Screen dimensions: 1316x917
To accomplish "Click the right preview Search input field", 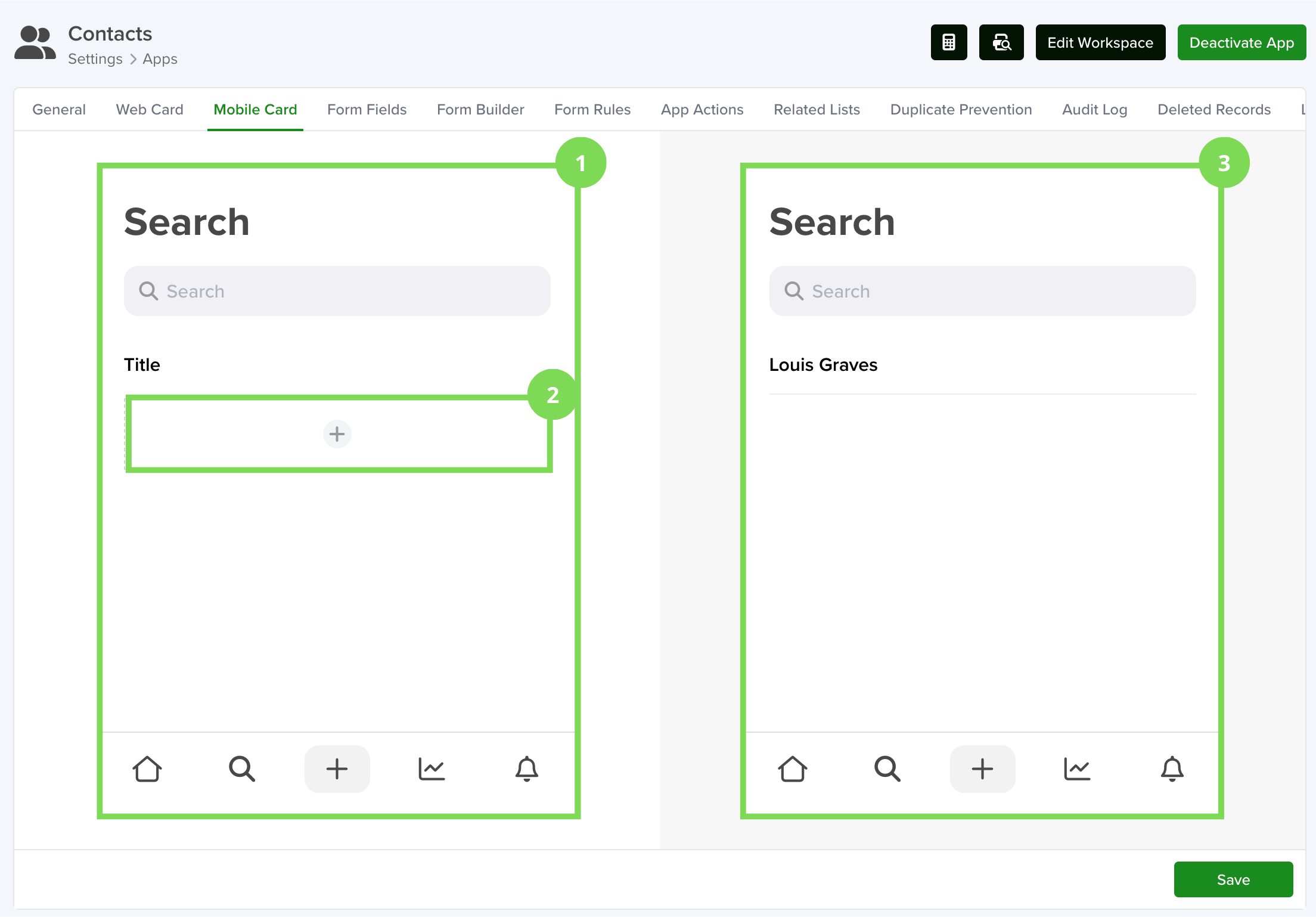I will click(x=983, y=291).
